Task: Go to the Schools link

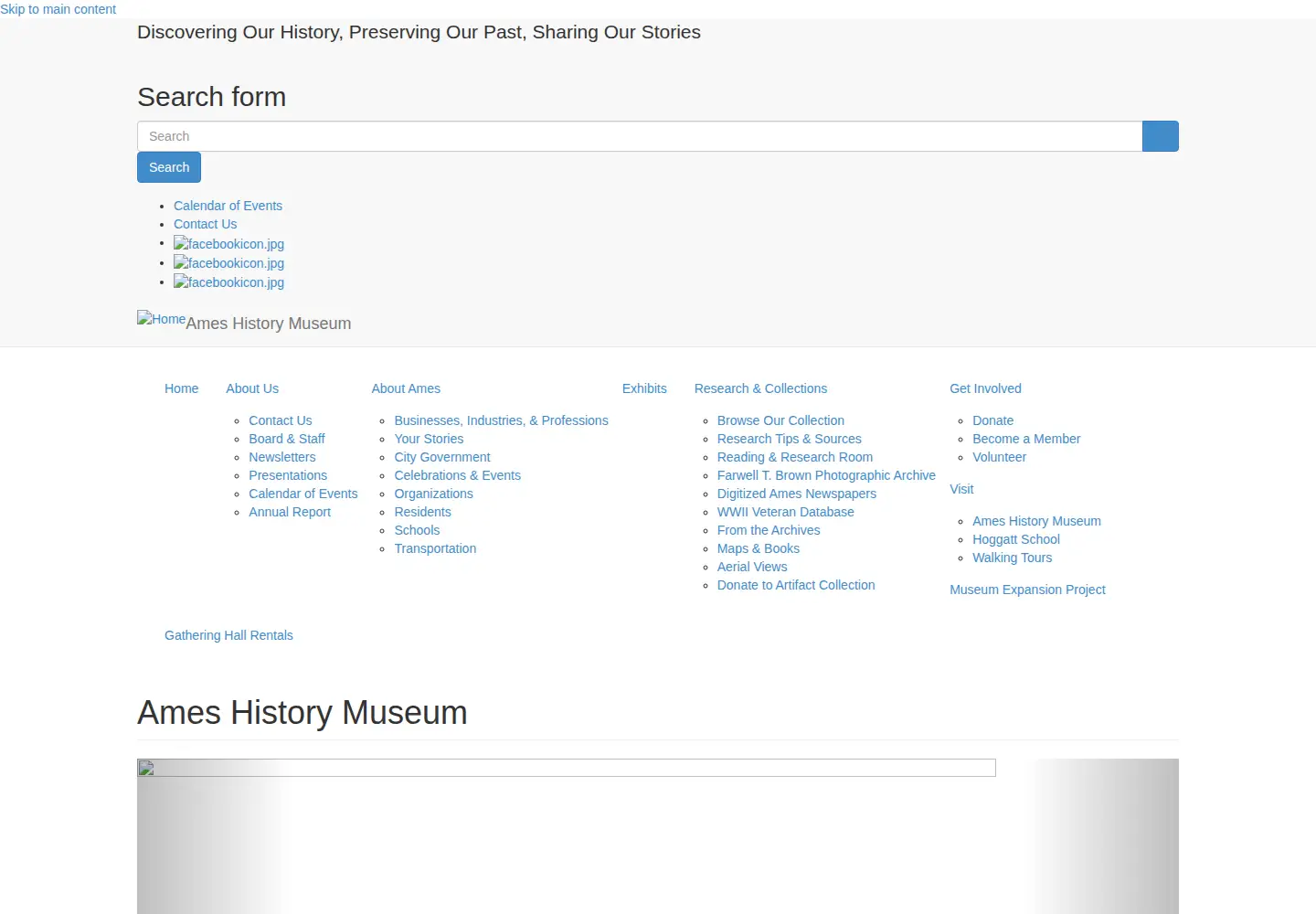Action: [x=417, y=530]
